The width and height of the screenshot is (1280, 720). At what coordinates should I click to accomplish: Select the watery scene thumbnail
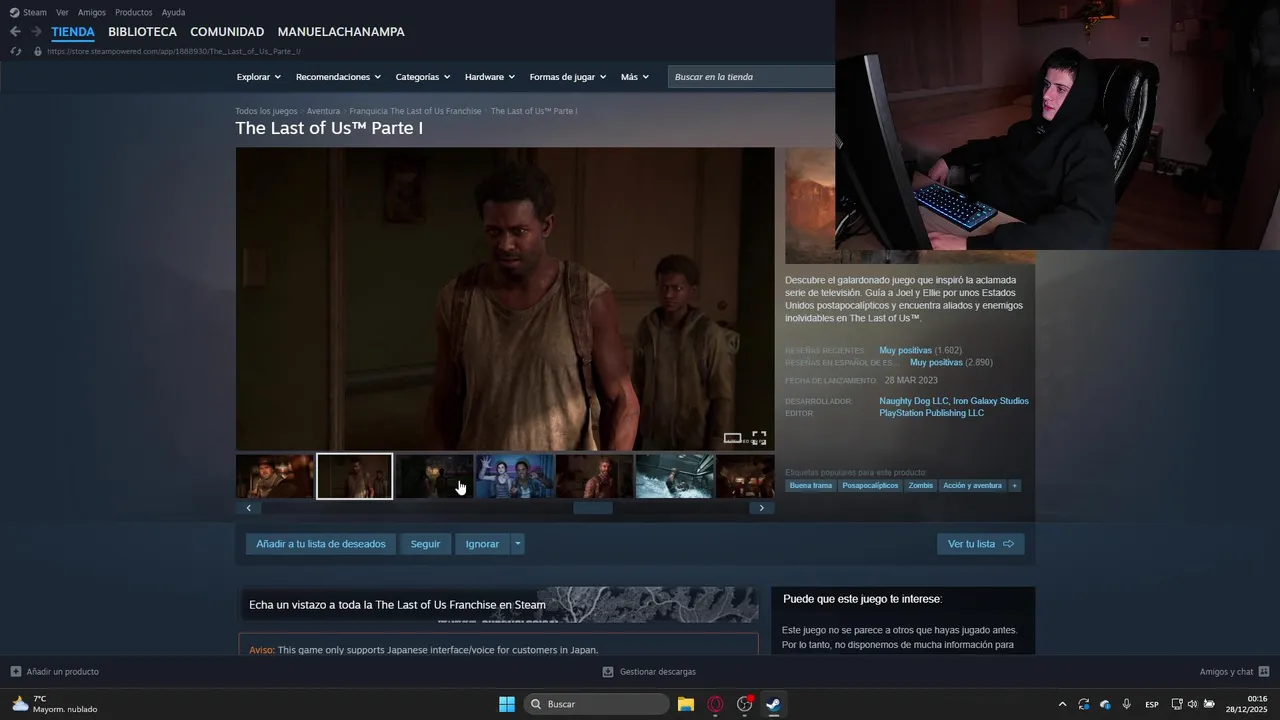click(x=675, y=476)
